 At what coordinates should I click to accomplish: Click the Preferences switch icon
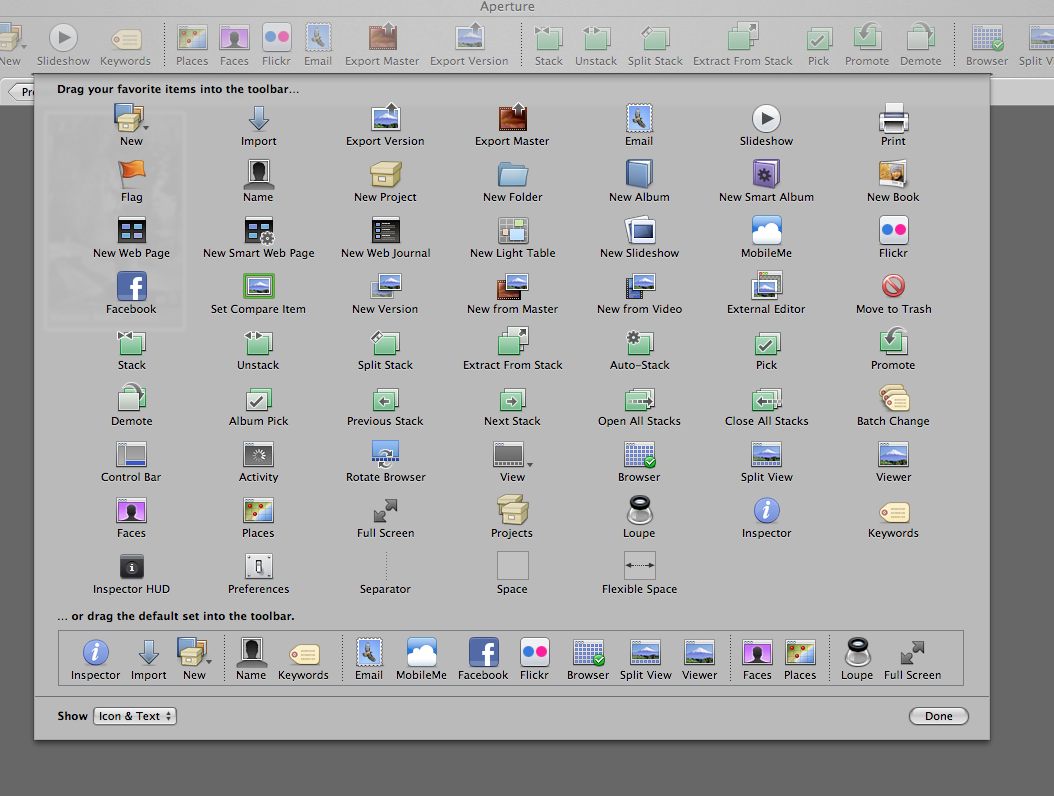pos(259,566)
